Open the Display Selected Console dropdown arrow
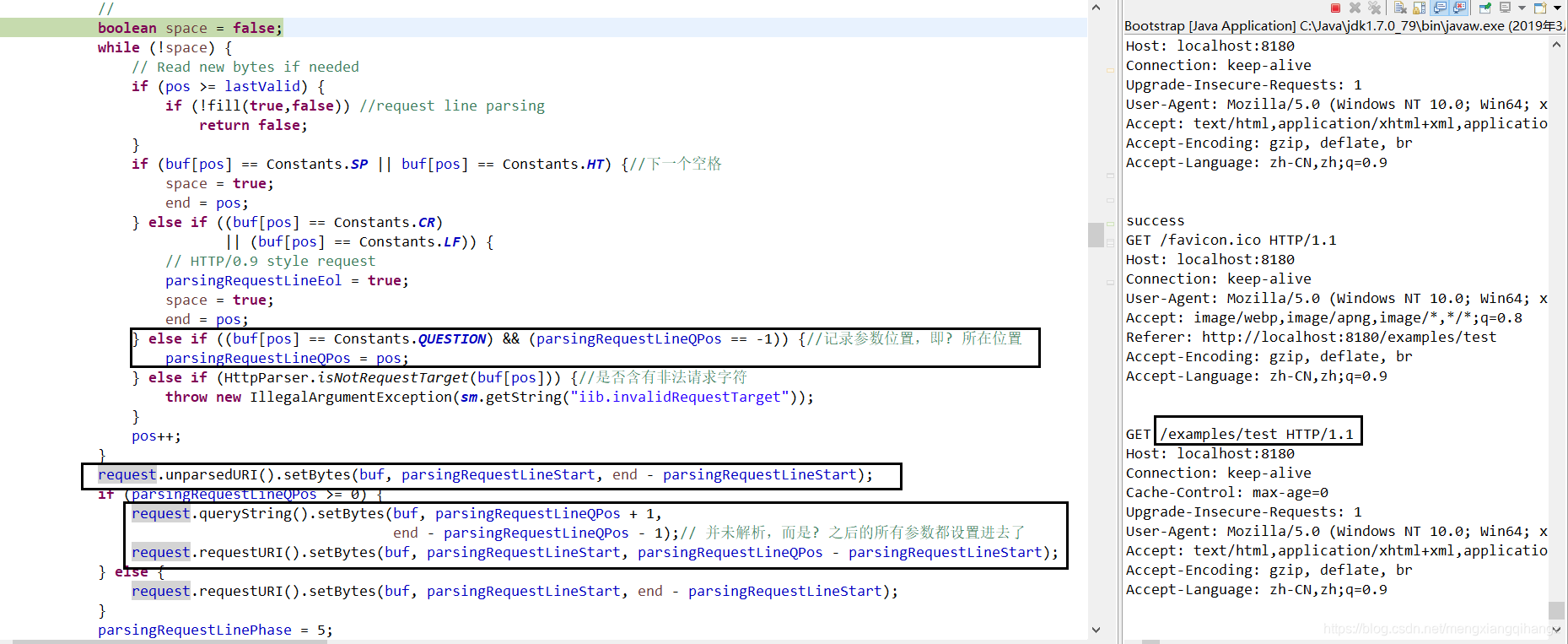The width and height of the screenshot is (1568, 644). pyautogui.click(x=1522, y=8)
